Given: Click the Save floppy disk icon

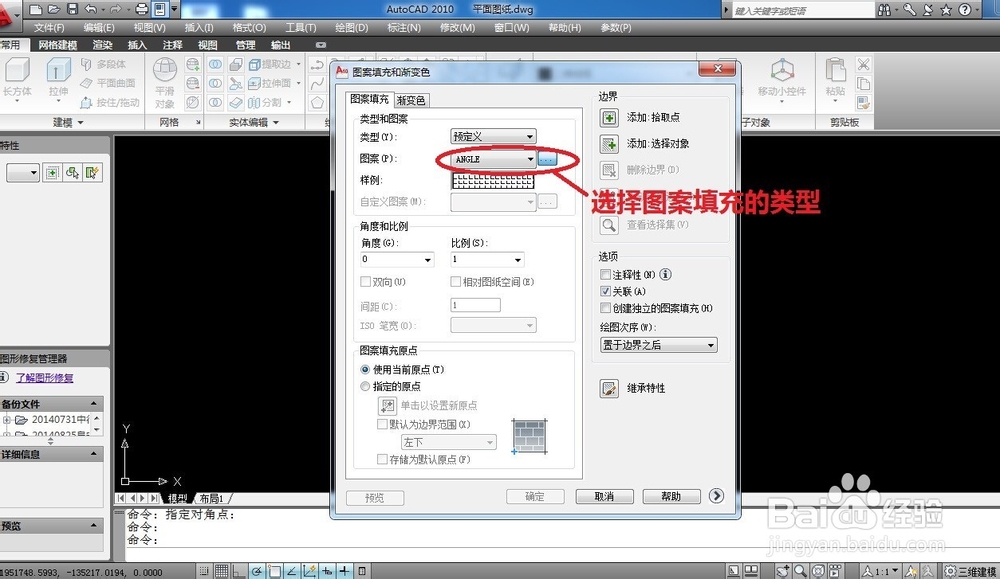Looking at the screenshot, I should [x=72, y=10].
